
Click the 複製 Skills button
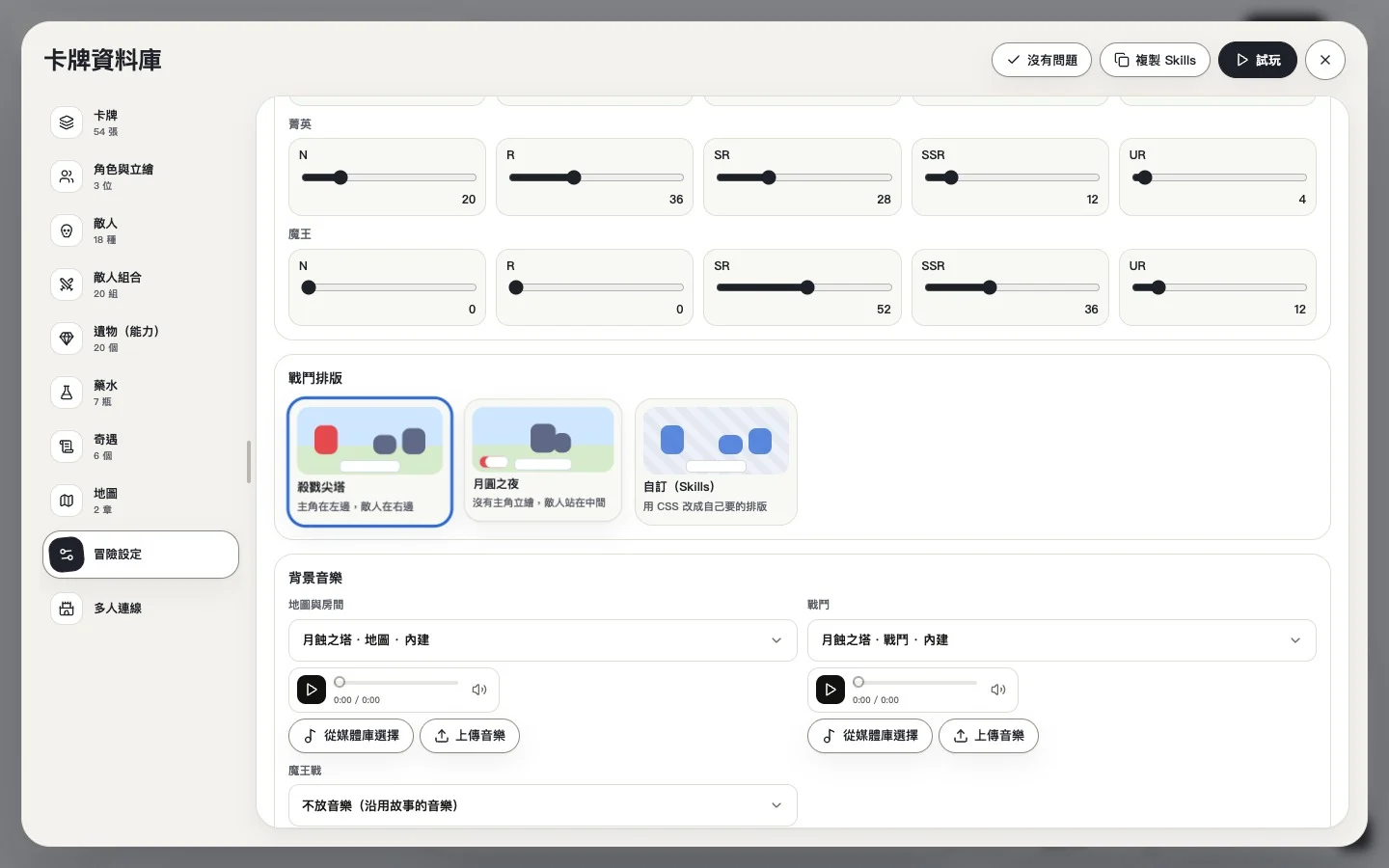[x=1155, y=60]
